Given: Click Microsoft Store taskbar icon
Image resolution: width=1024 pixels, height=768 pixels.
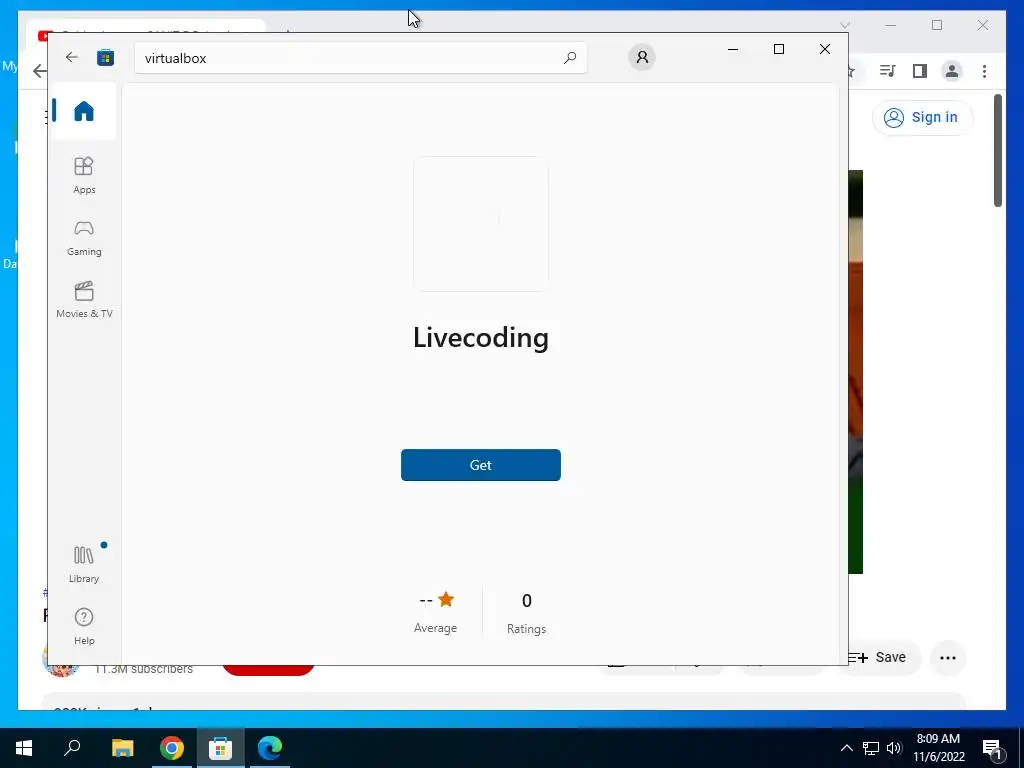Looking at the screenshot, I should [x=221, y=748].
